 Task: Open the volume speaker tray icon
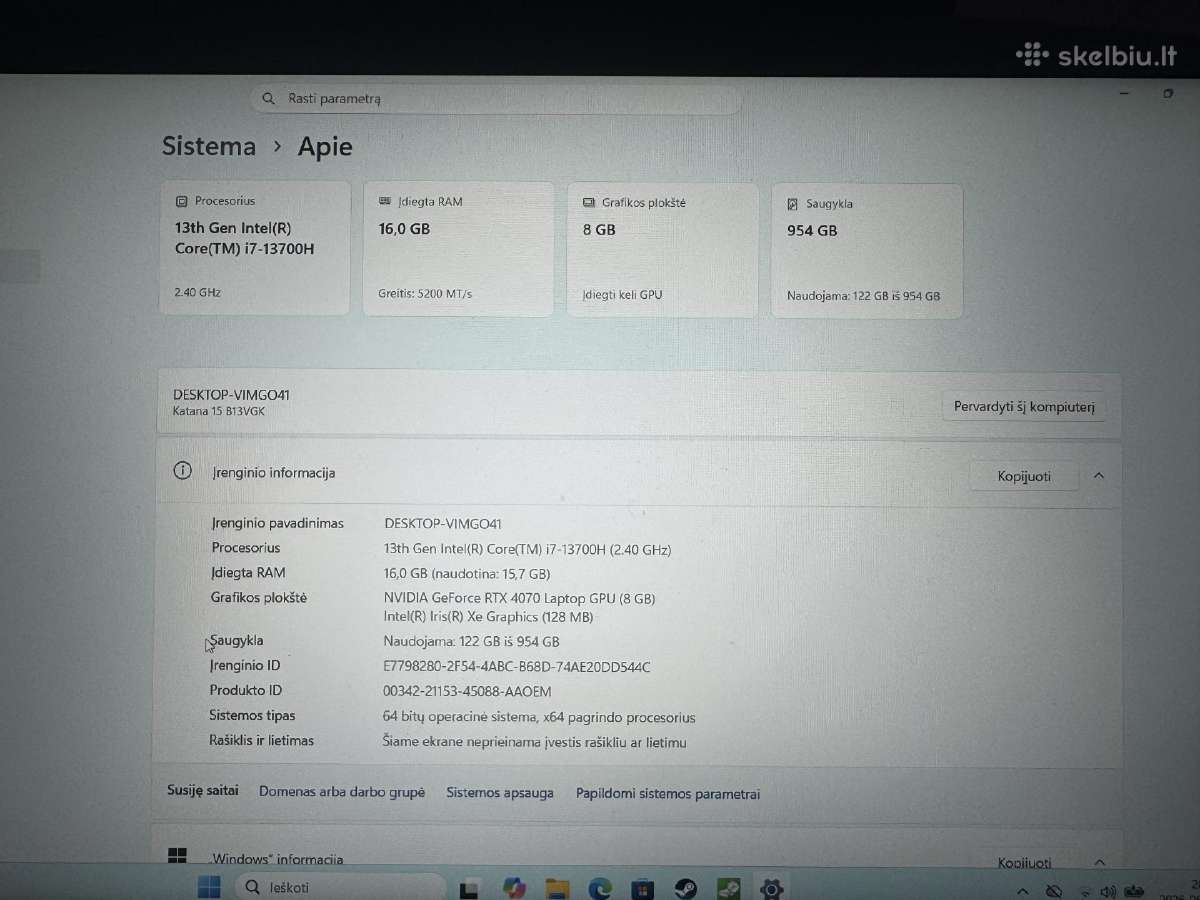1108,890
